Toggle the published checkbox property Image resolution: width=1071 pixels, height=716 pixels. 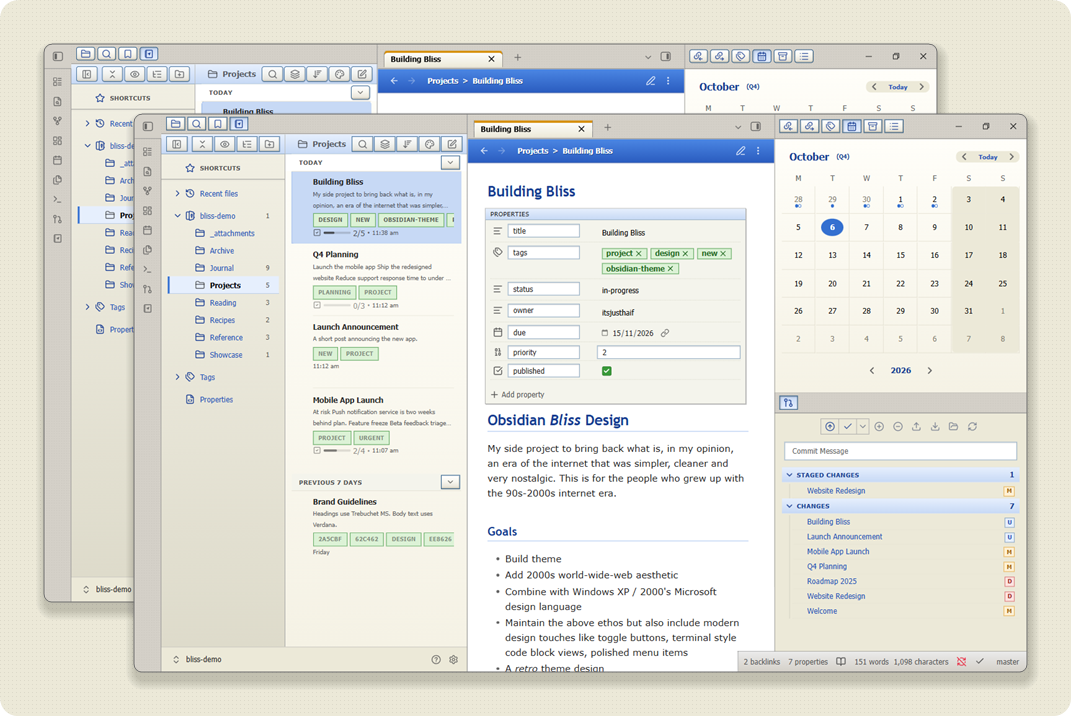coord(607,371)
